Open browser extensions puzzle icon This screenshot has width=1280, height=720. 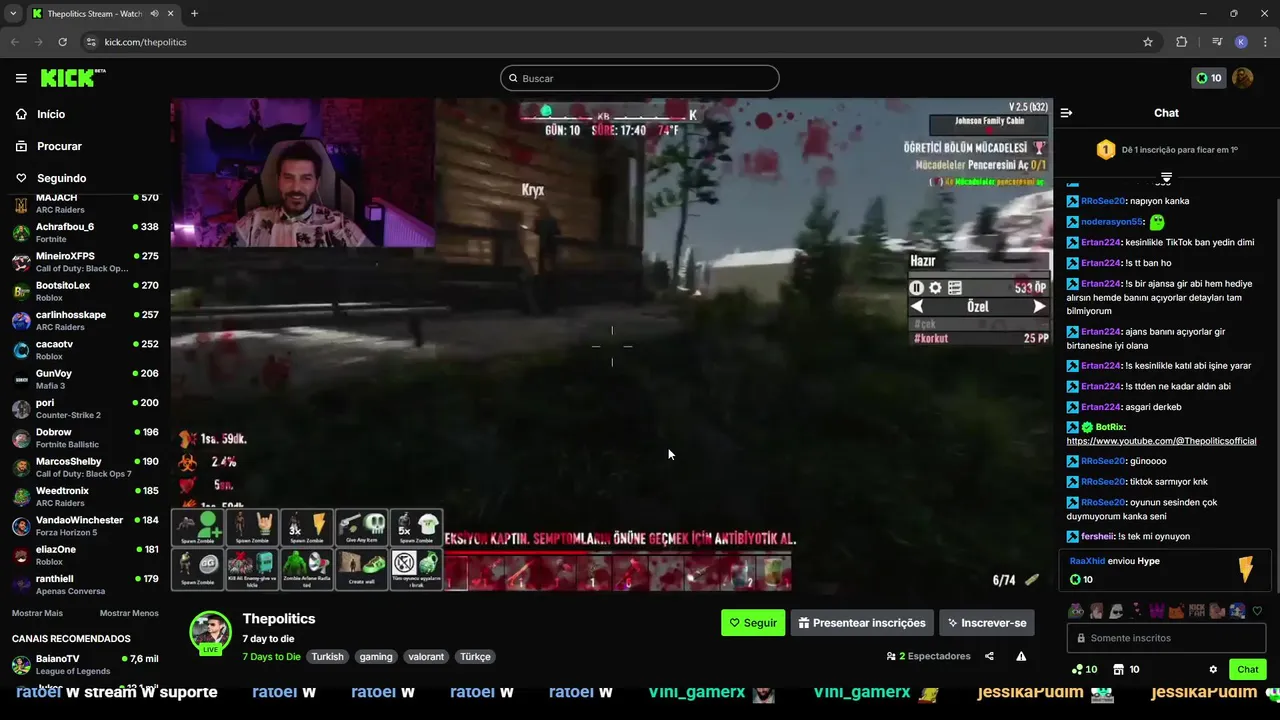1181,42
